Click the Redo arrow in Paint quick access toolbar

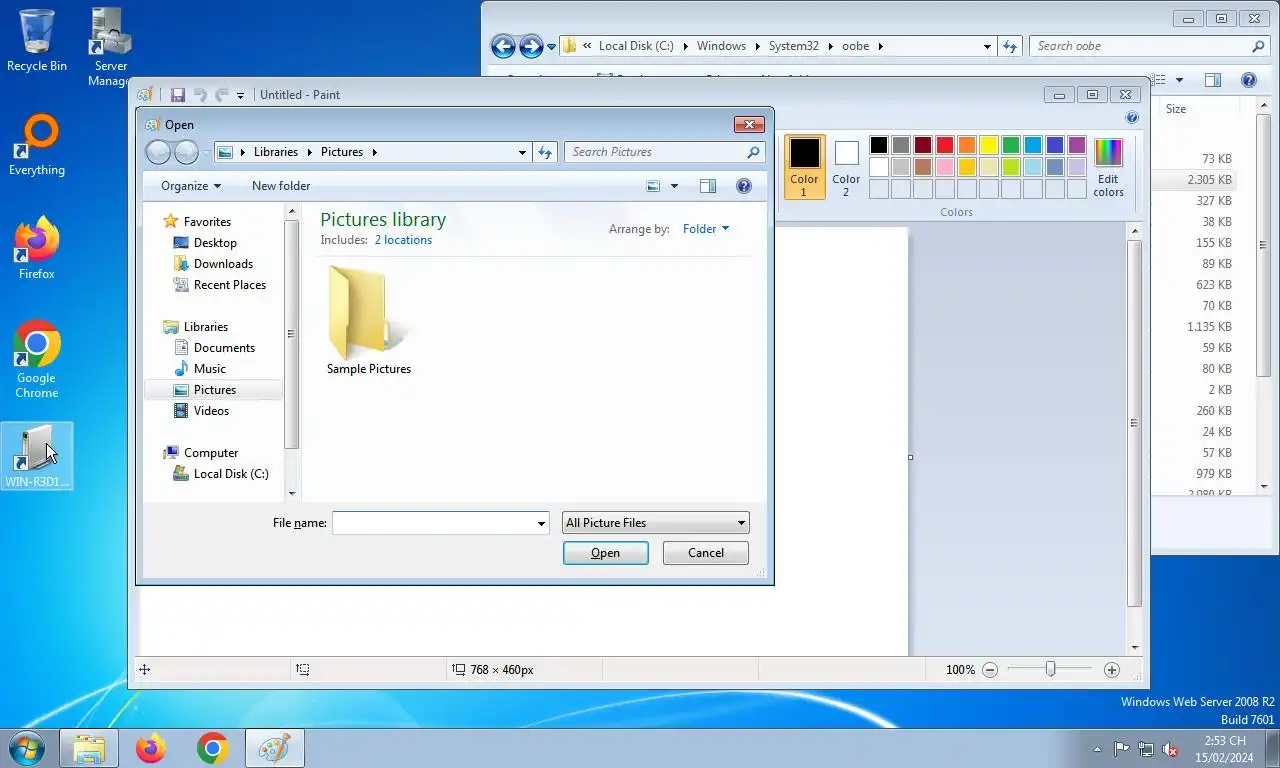click(221, 95)
